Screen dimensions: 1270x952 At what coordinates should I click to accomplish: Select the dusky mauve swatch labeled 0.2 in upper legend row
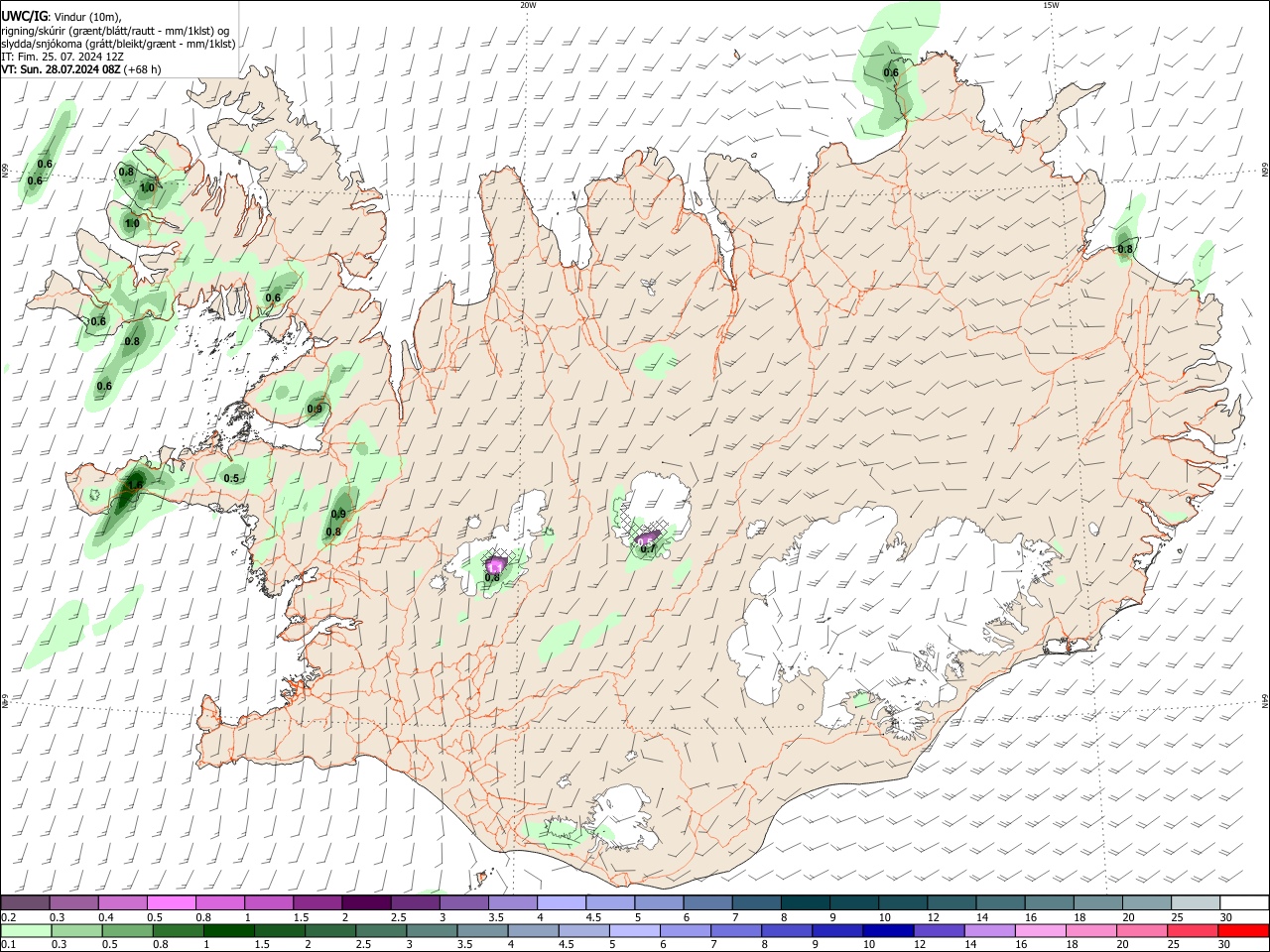(x=25, y=902)
